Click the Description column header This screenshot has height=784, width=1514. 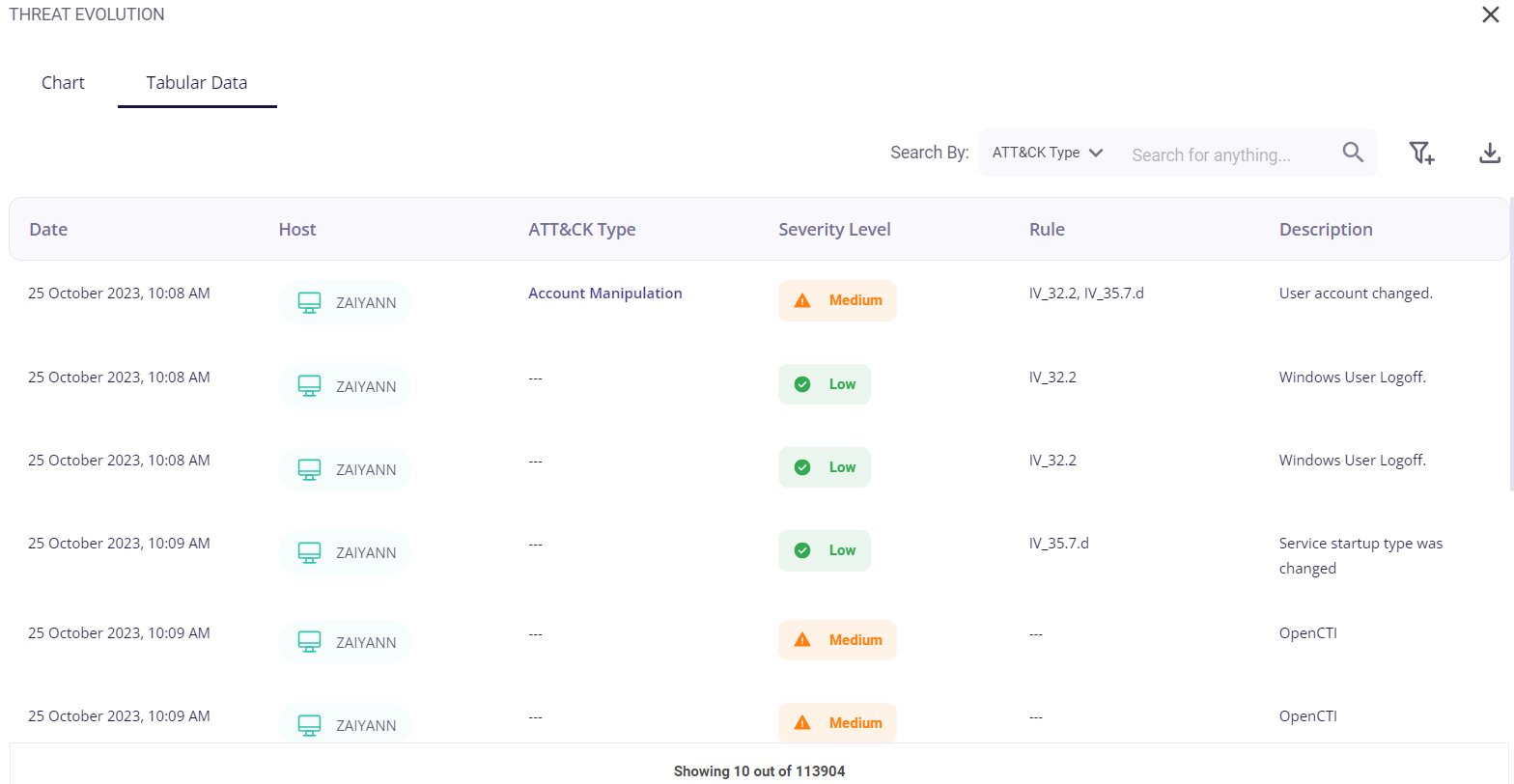pyautogui.click(x=1326, y=230)
